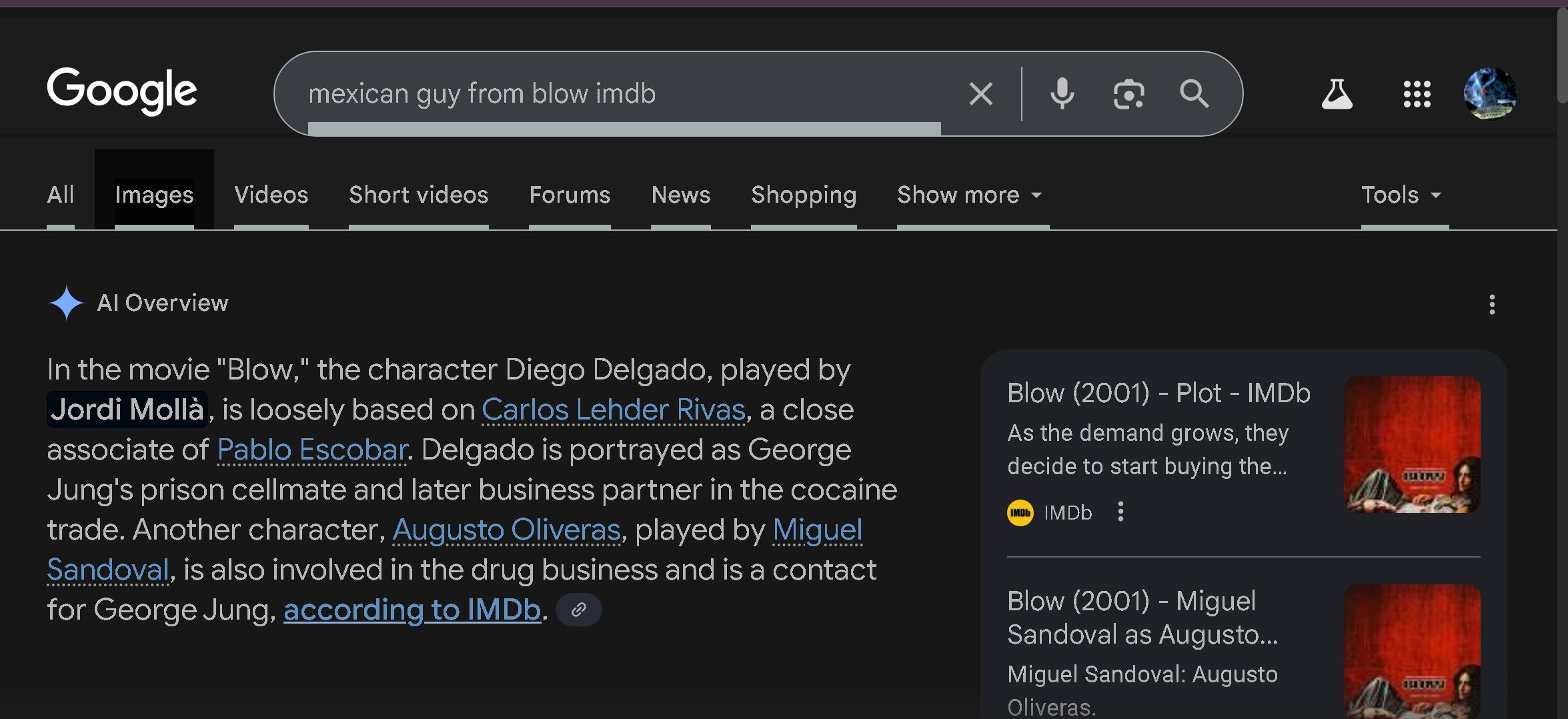Click the yellow IMDb favicon
Viewport: 1568px width, 719px height.
tap(1020, 513)
